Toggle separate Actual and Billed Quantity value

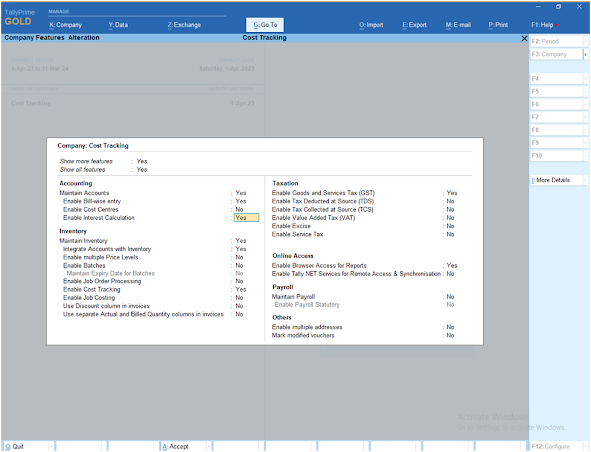tap(239, 314)
